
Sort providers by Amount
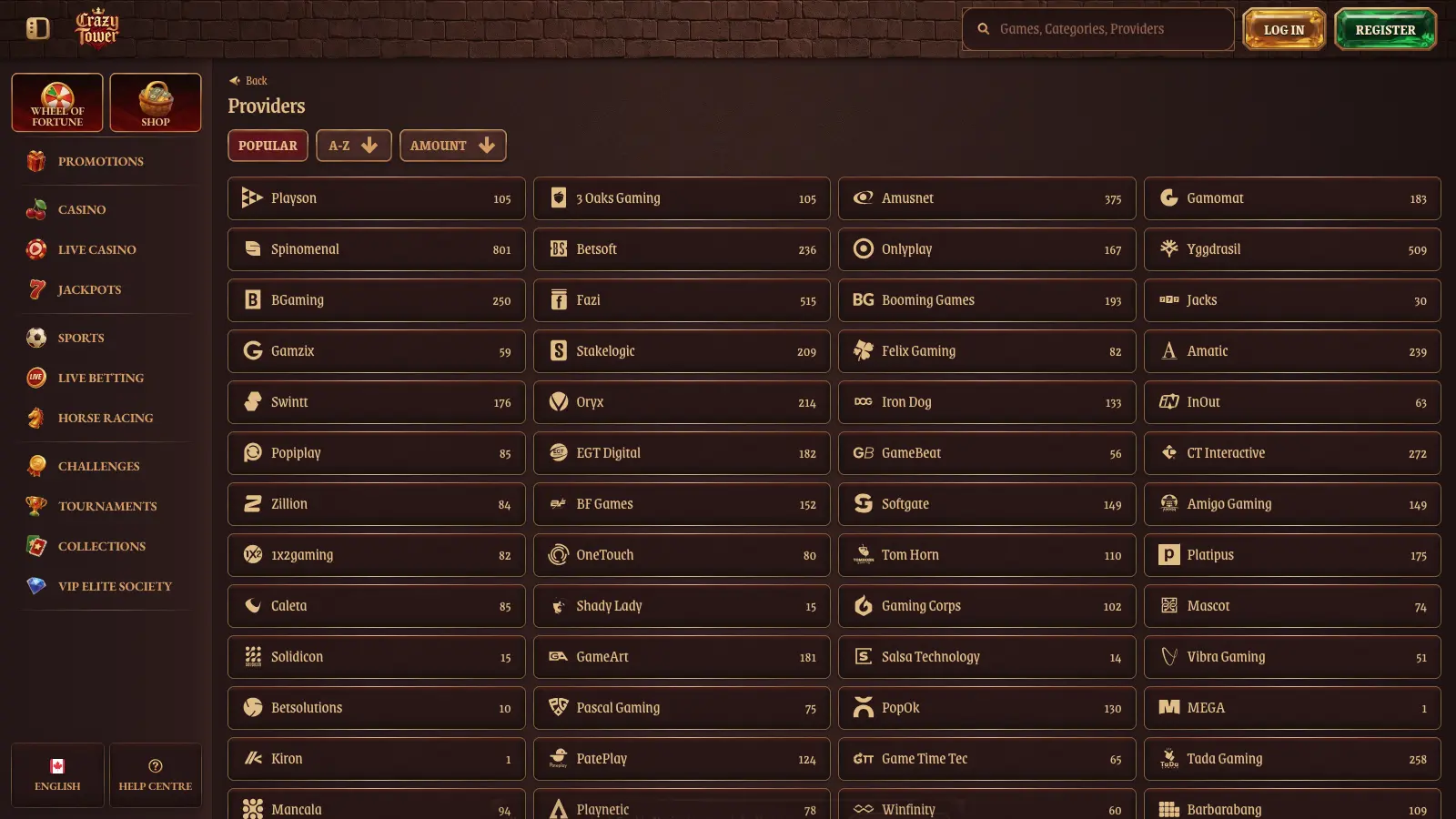(x=453, y=146)
